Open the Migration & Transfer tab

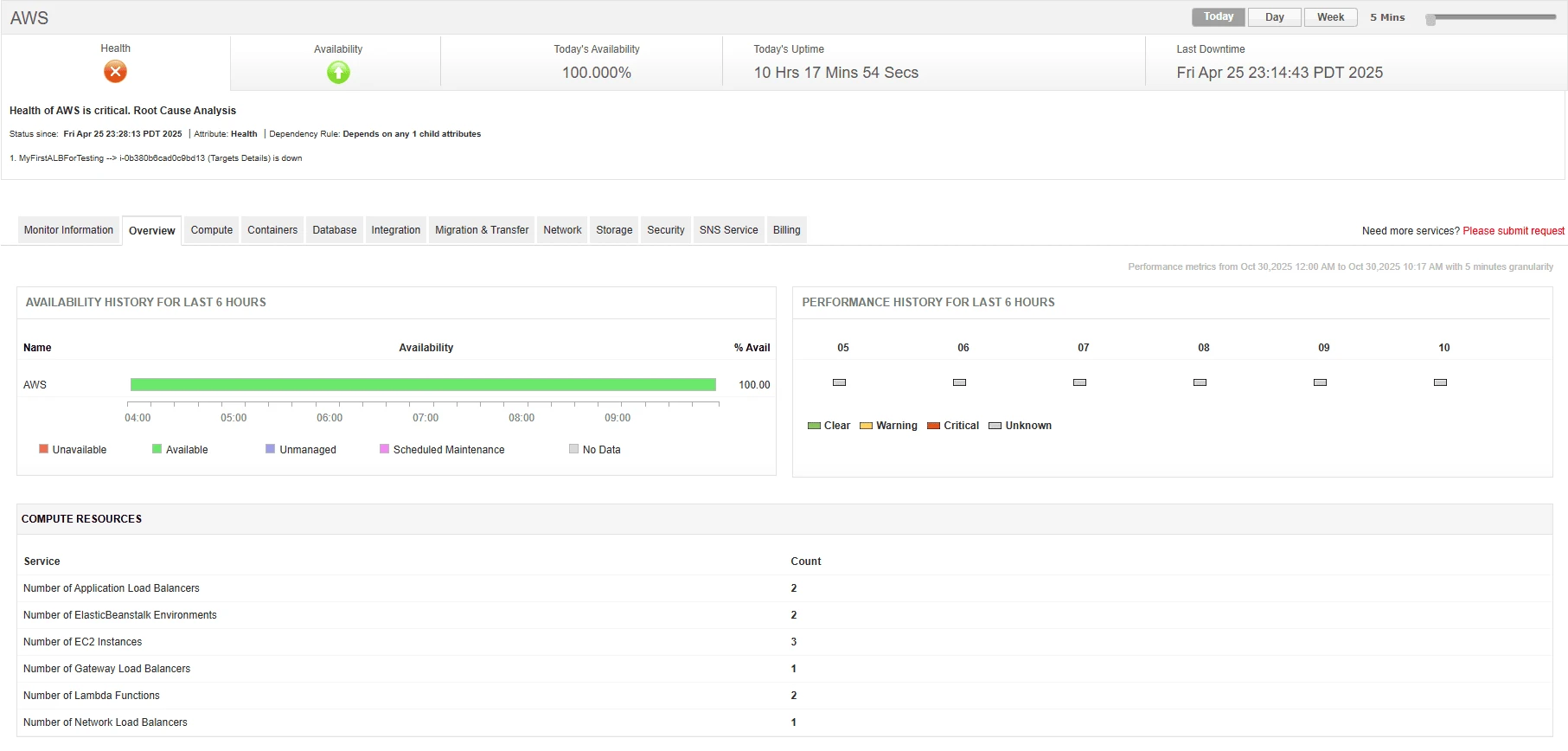tap(482, 230)
